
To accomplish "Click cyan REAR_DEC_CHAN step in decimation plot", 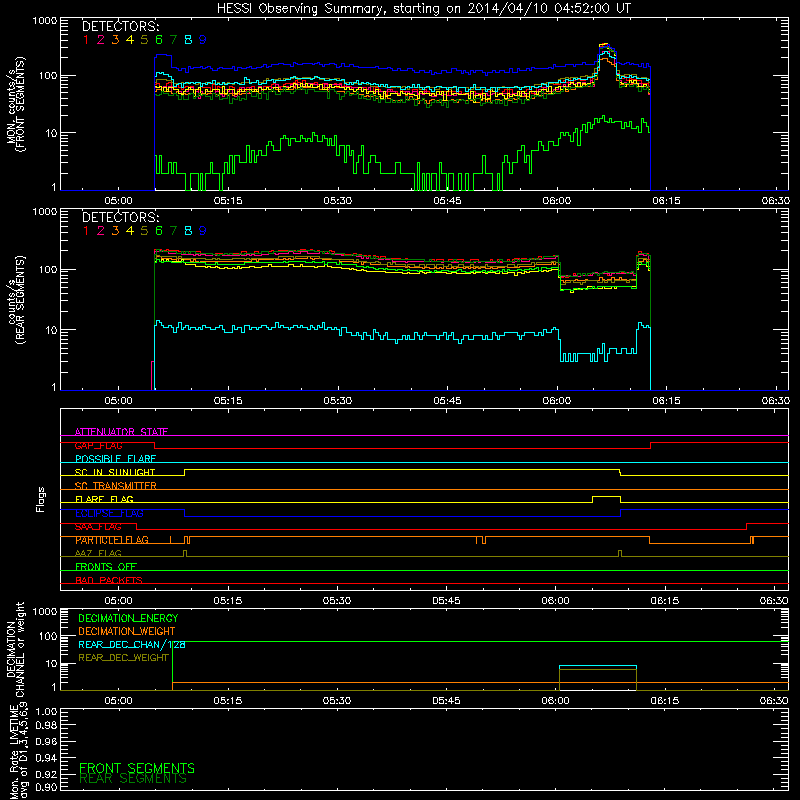I will (x=597, y=666).
